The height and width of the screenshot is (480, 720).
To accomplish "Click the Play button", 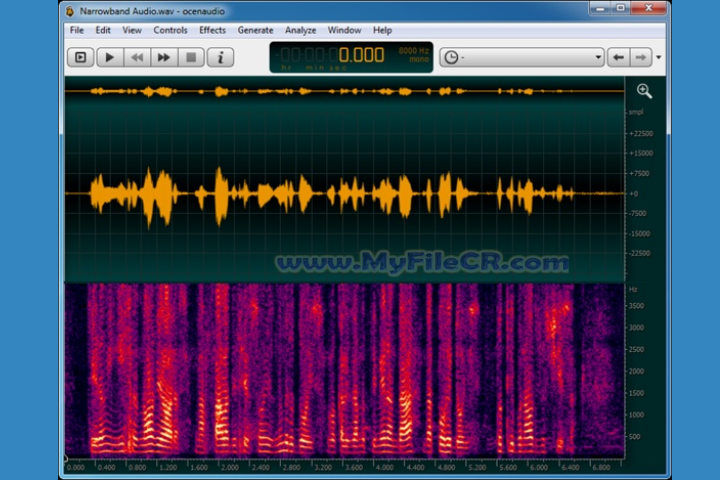I will (x=110, y=57).
